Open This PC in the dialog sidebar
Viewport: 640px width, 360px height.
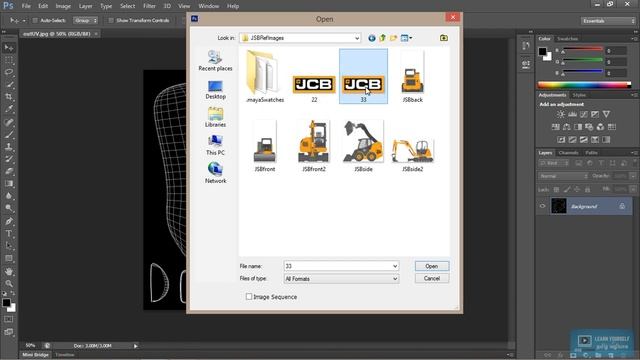[215, 145]
